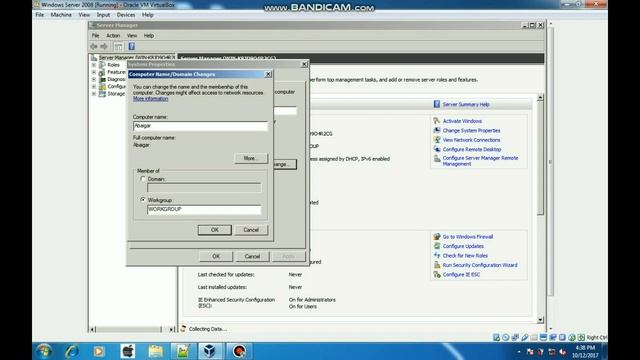640x360 pixels.
Task: Open the blue Help icon in Server Manager toolbar
Action: pos(131,47)
